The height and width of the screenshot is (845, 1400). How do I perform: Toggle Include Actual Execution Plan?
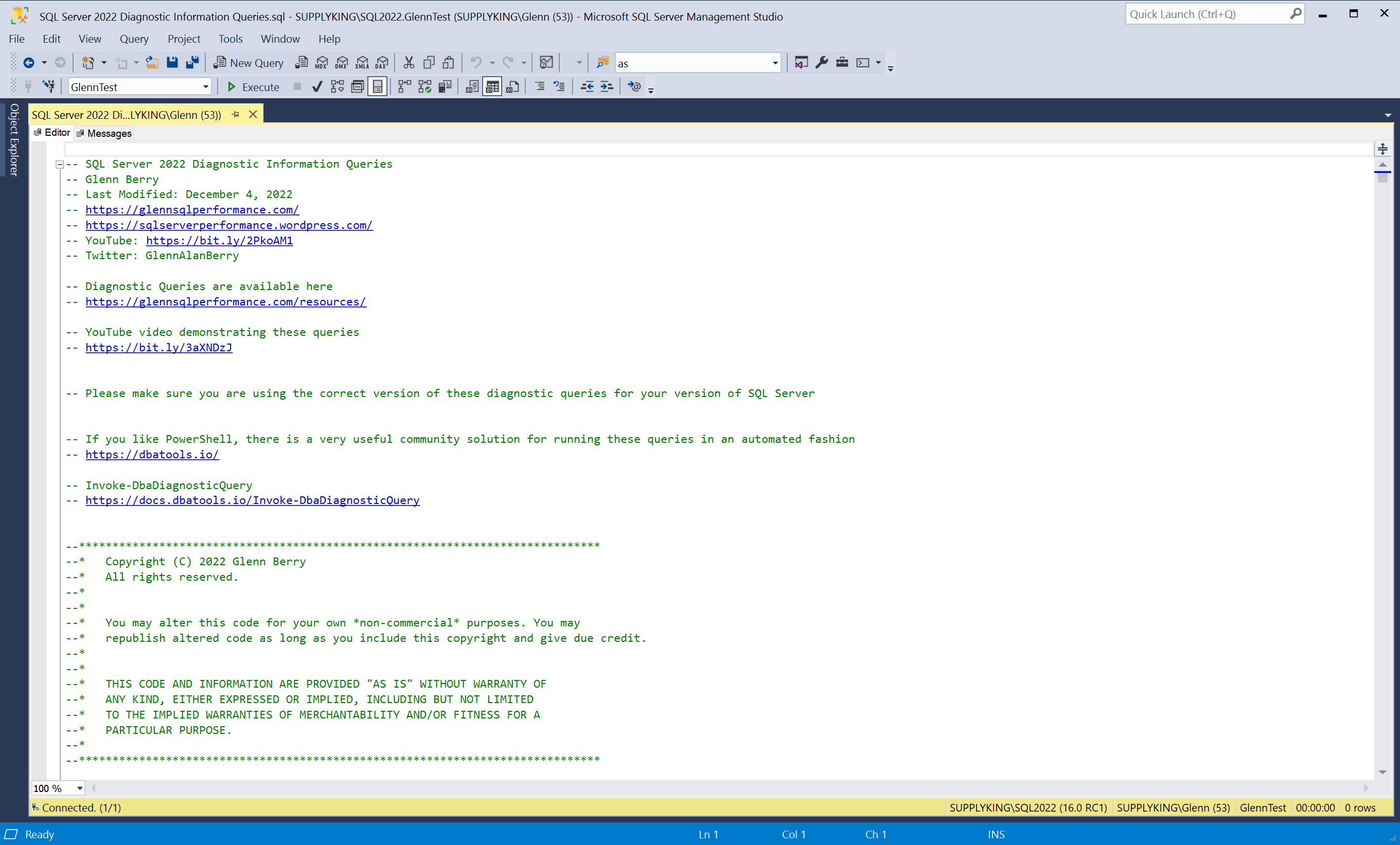point(404,87)
